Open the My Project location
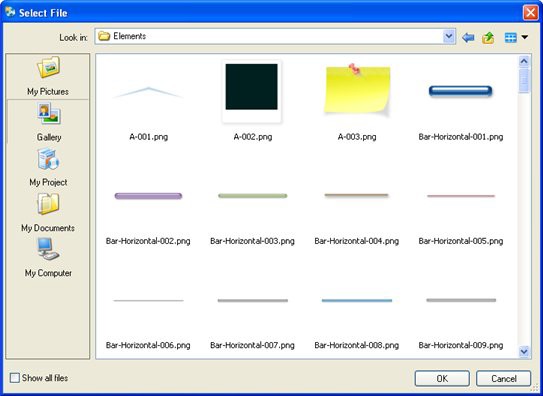Viewport: 543px width, 396px height. [48, 167]
